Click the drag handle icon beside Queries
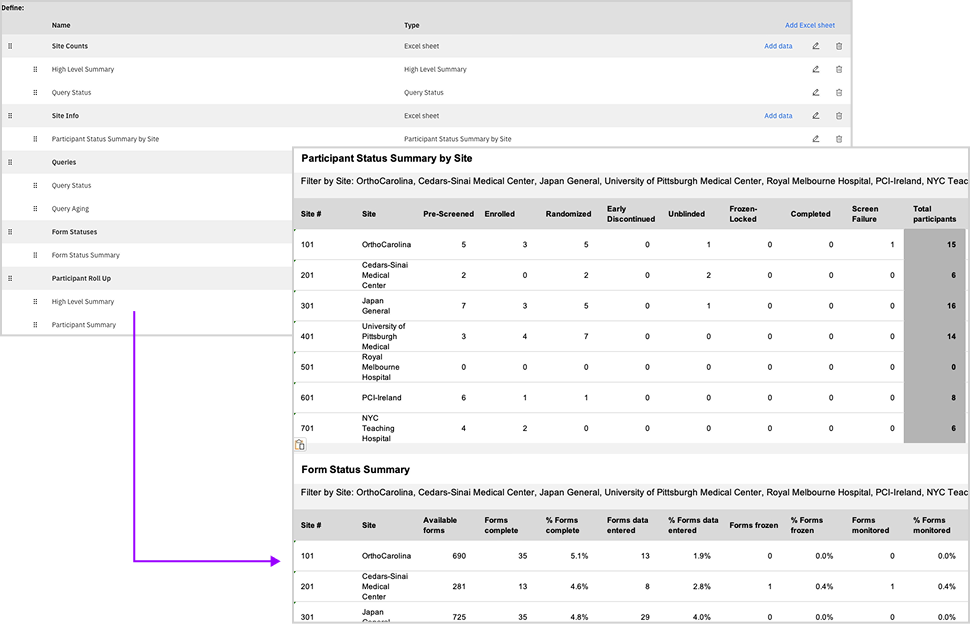Image resolution: width=970 pixels, height=628 pixels. coord(9,162)
